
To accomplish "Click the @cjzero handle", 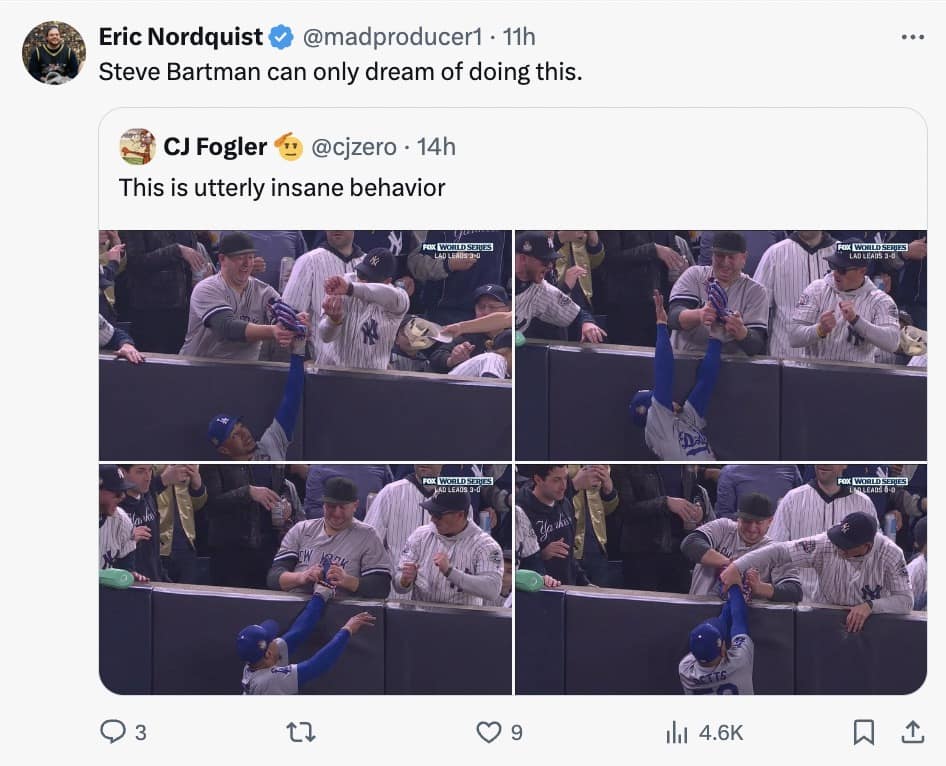I will 354,147.
